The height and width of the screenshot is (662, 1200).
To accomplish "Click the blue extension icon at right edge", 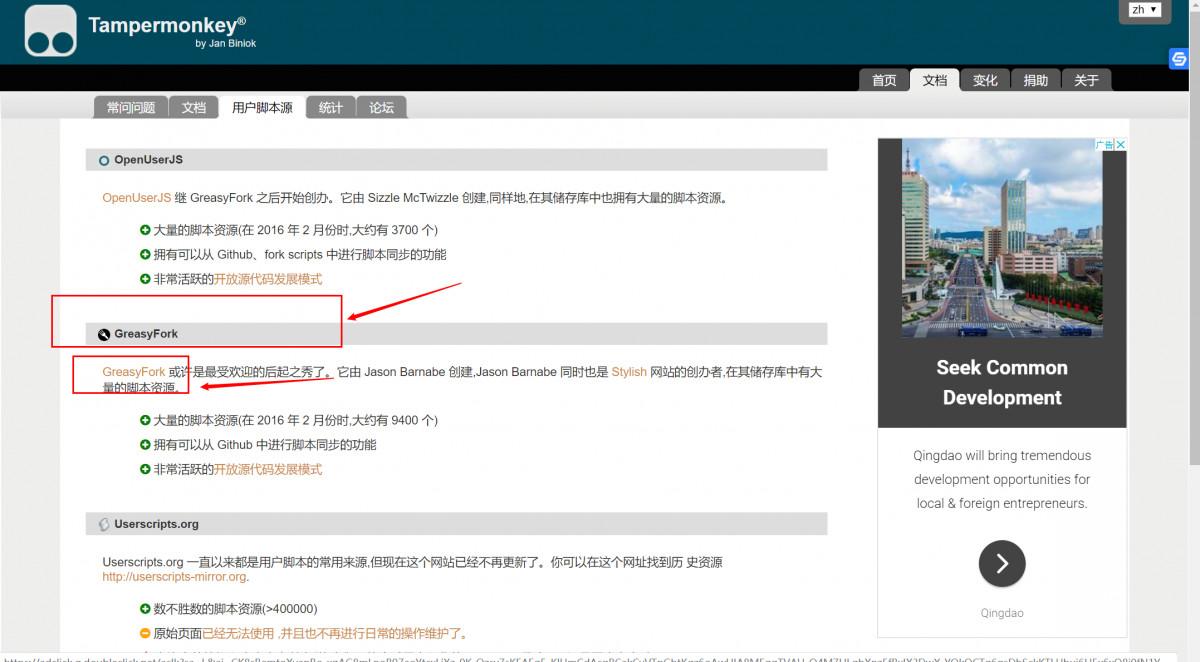I will [x=1179, y=59].
